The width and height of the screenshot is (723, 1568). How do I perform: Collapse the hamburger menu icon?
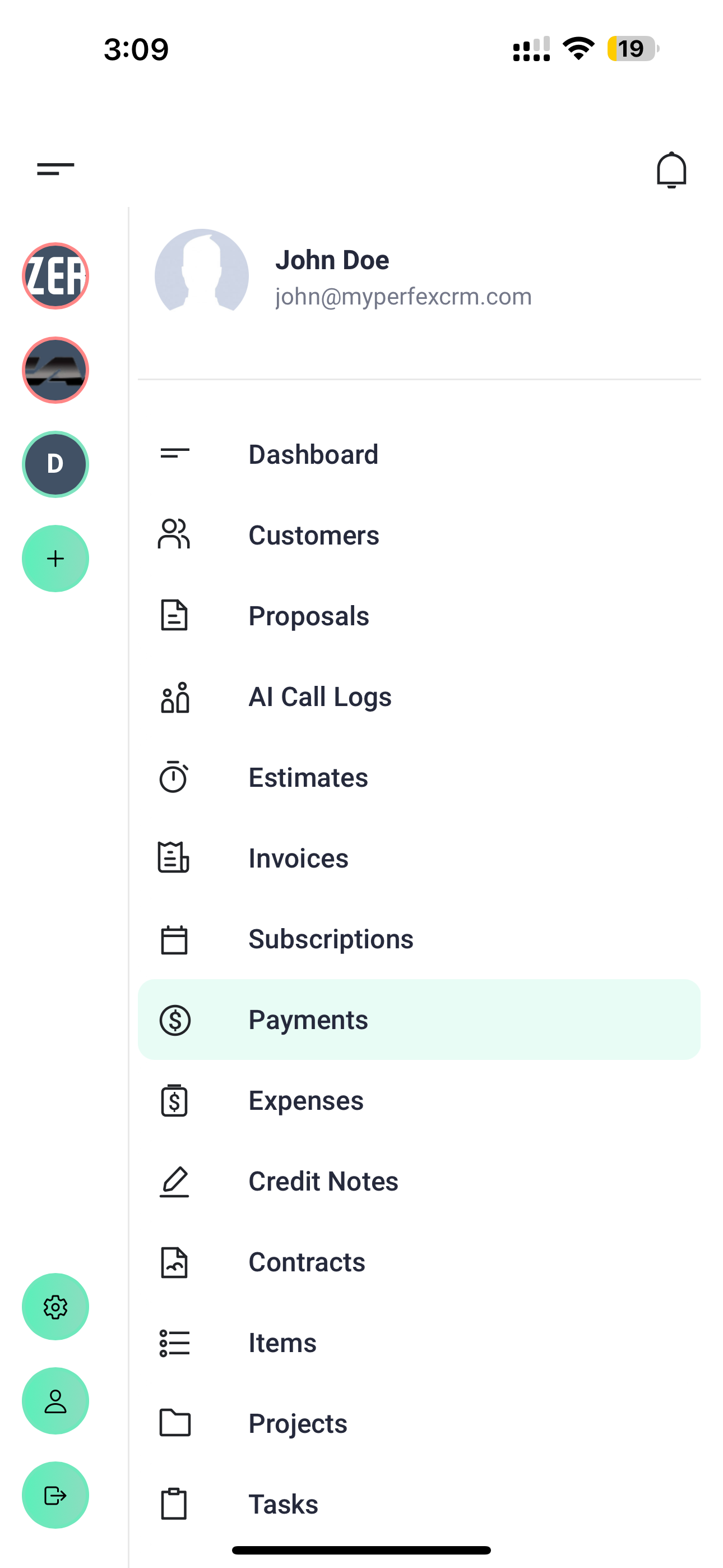pos(55,169)
